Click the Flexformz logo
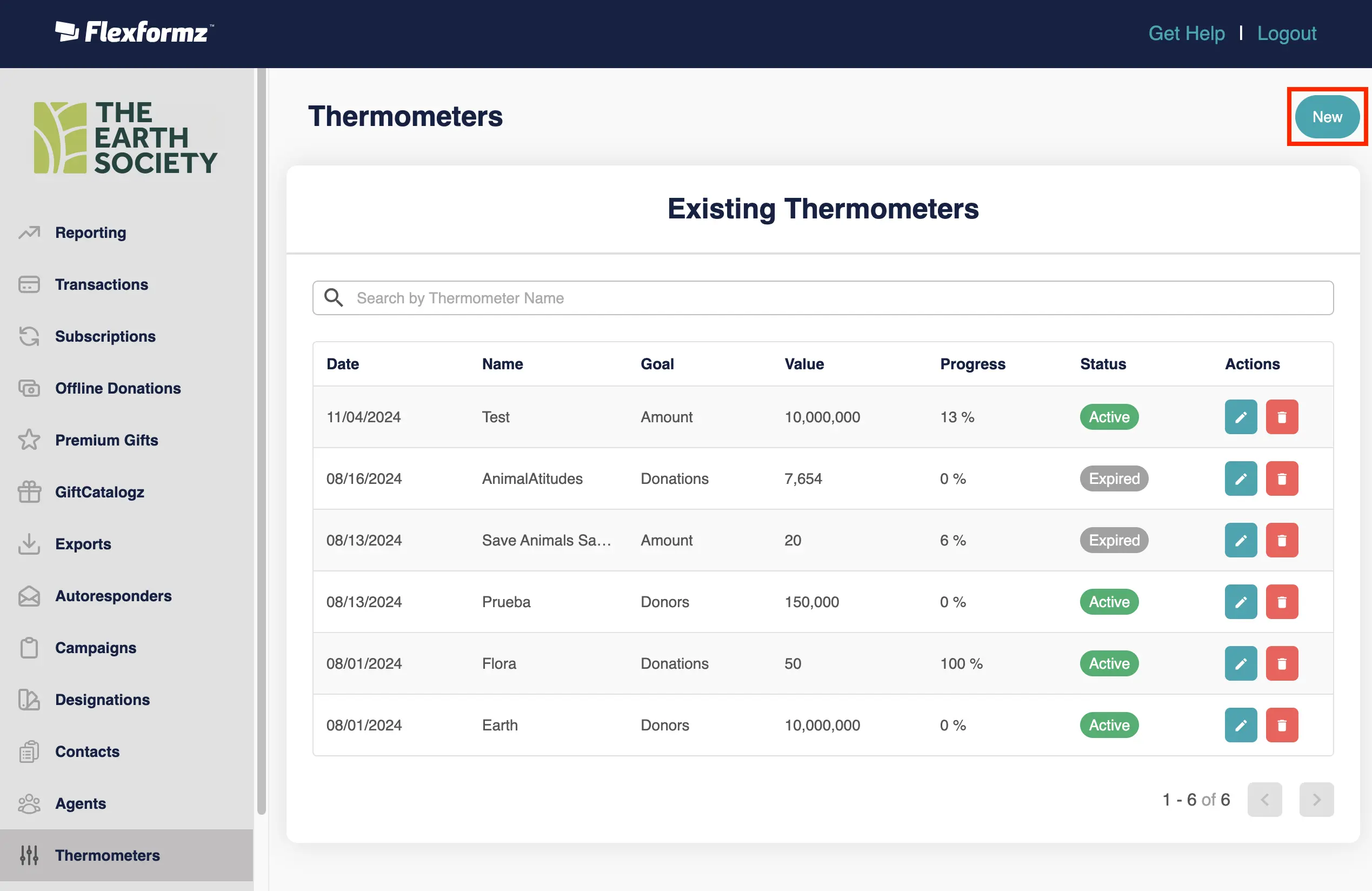This screenshot has height=891, width=1372. pyautogui.click(x=134, y=32)
